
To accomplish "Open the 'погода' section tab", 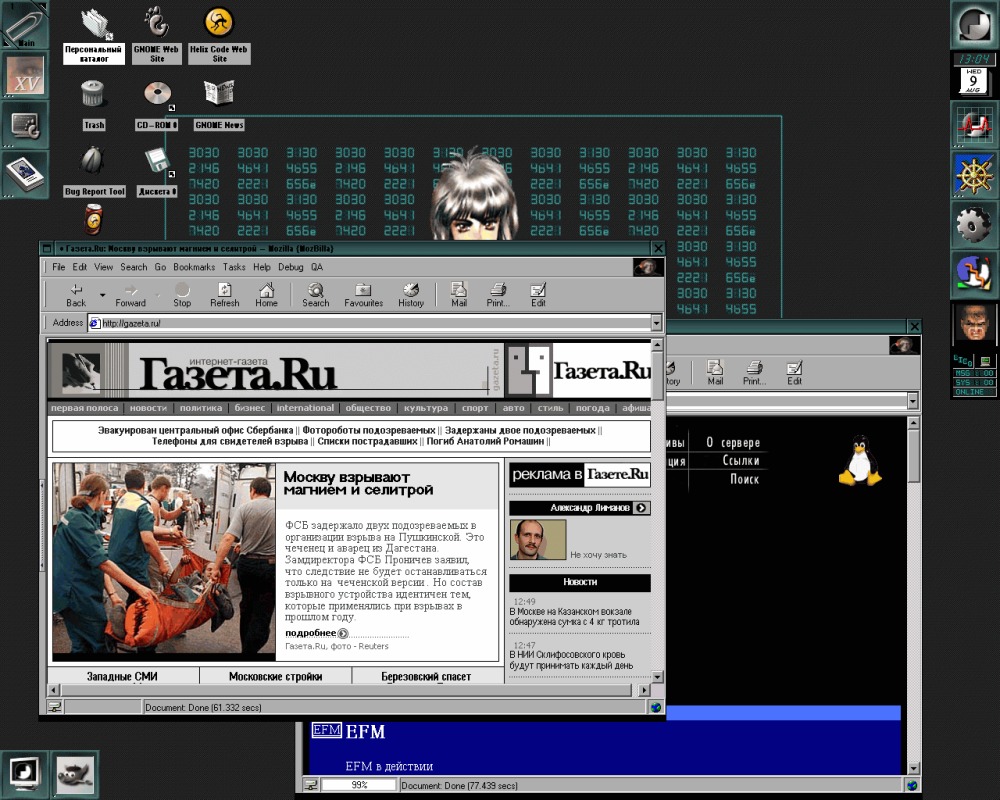I will (592, 408).
